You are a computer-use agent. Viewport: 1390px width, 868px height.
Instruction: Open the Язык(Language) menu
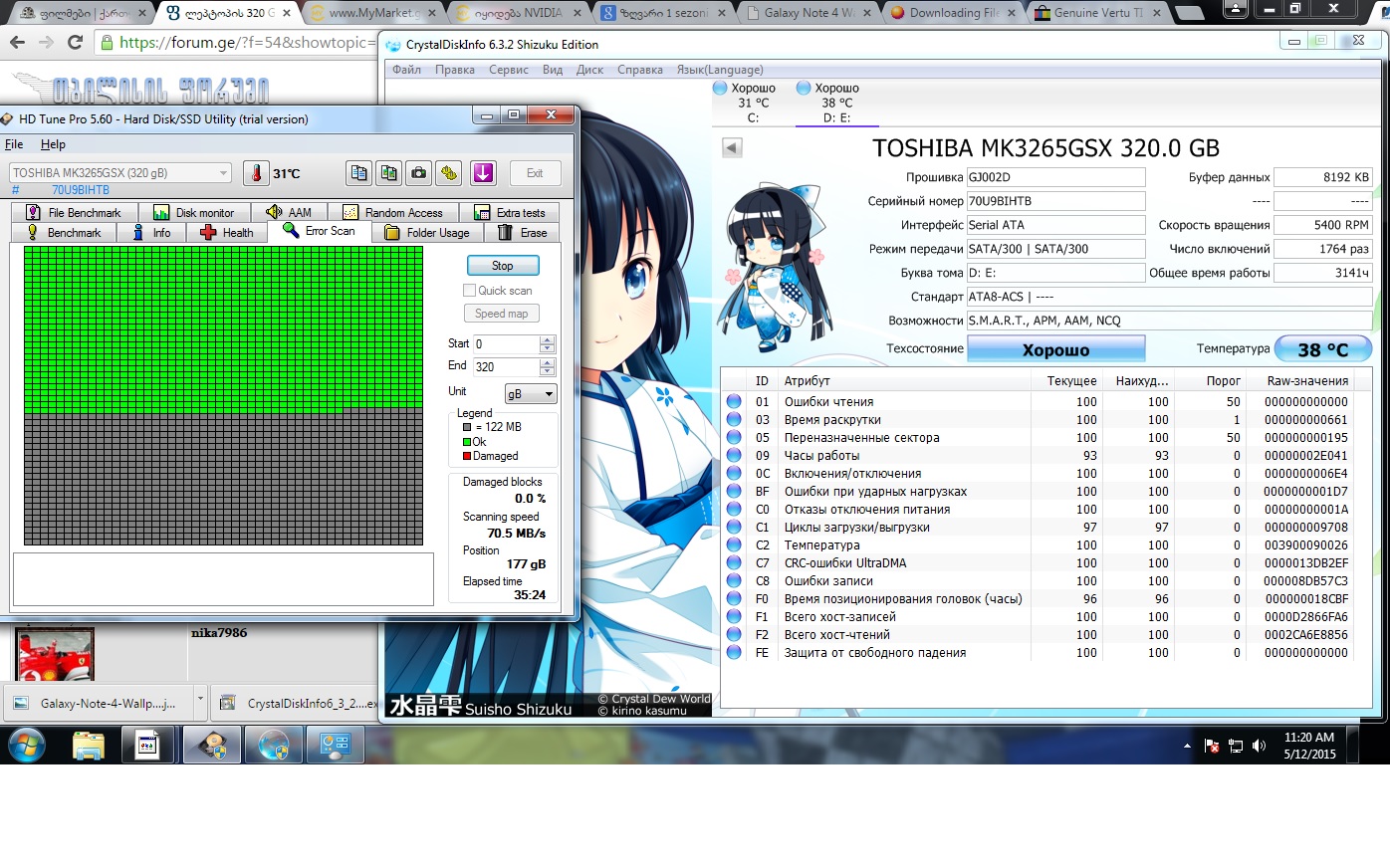click(720, 70)
